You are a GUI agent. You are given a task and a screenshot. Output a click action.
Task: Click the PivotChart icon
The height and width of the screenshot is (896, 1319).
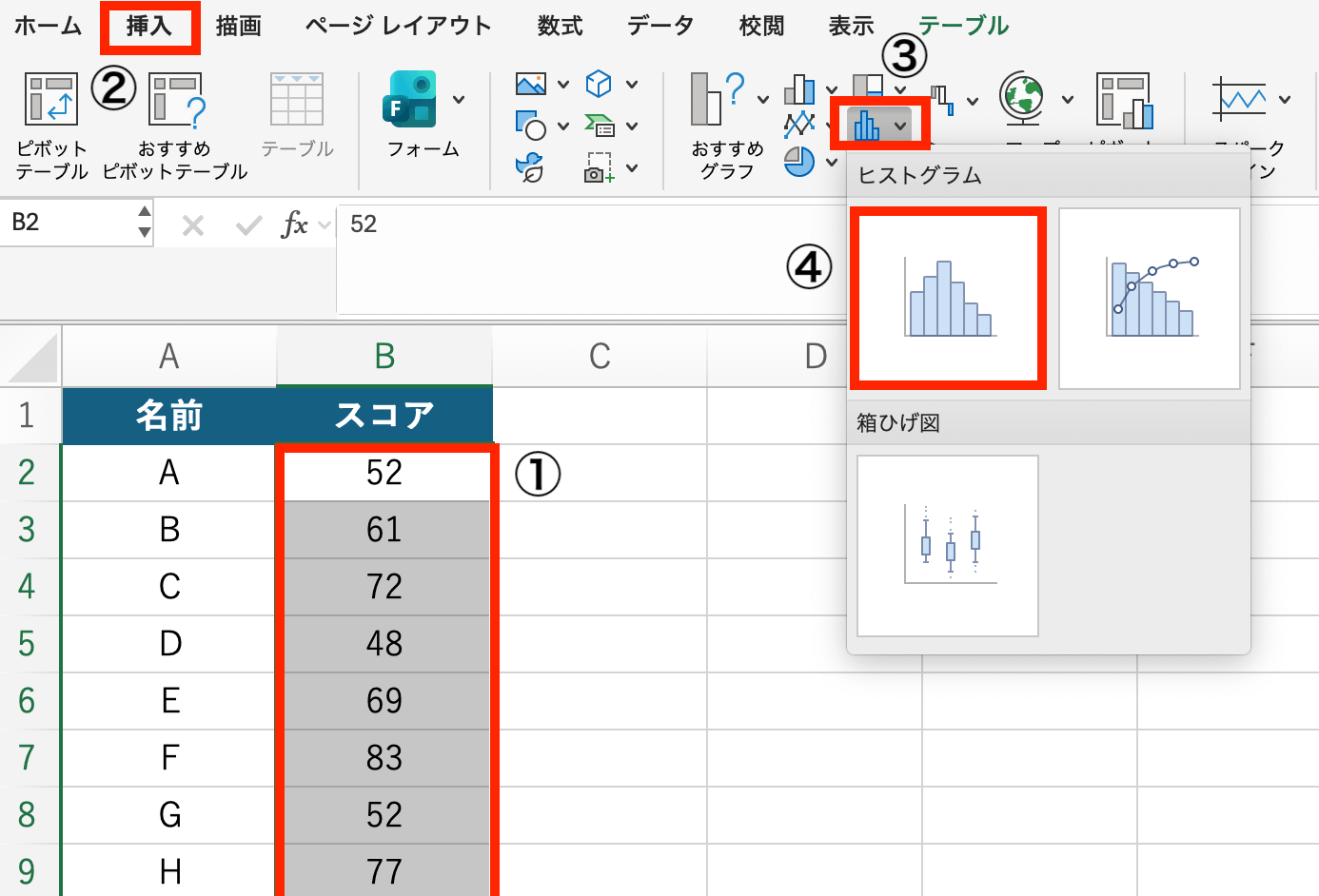[x=1124, y=100]
